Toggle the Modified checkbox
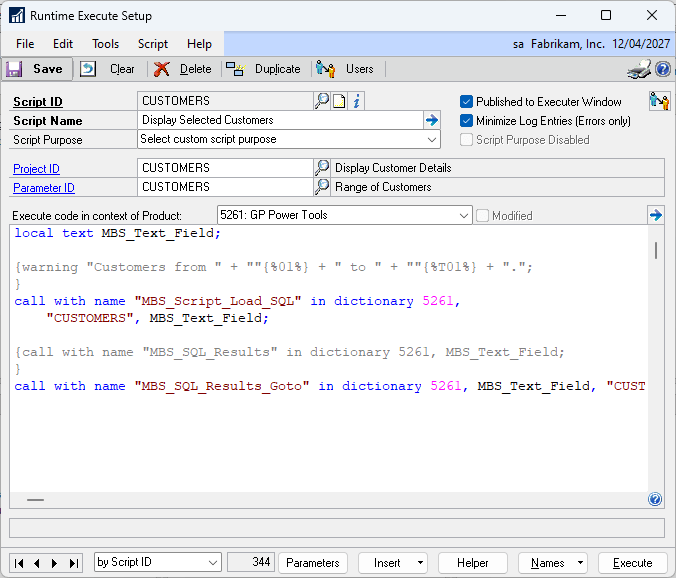Image resolution: width=676 pixels, height=578 pixels. pos(482,216)
